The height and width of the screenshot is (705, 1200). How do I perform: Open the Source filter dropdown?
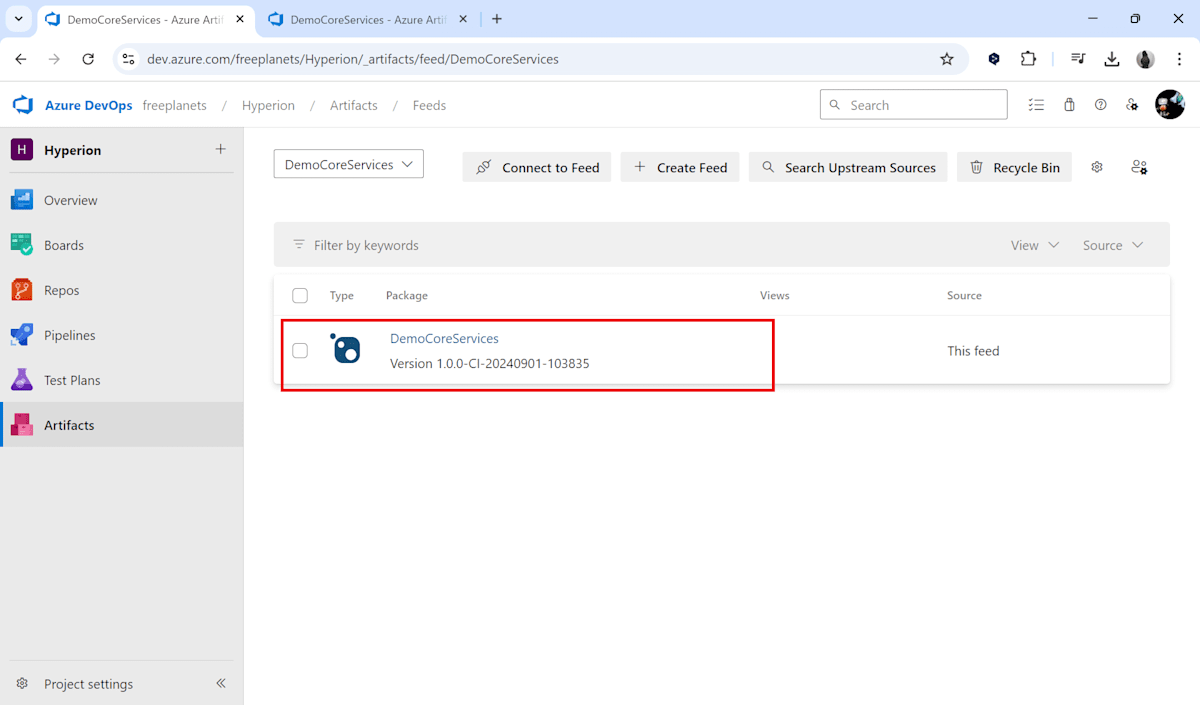[1113, 245]
